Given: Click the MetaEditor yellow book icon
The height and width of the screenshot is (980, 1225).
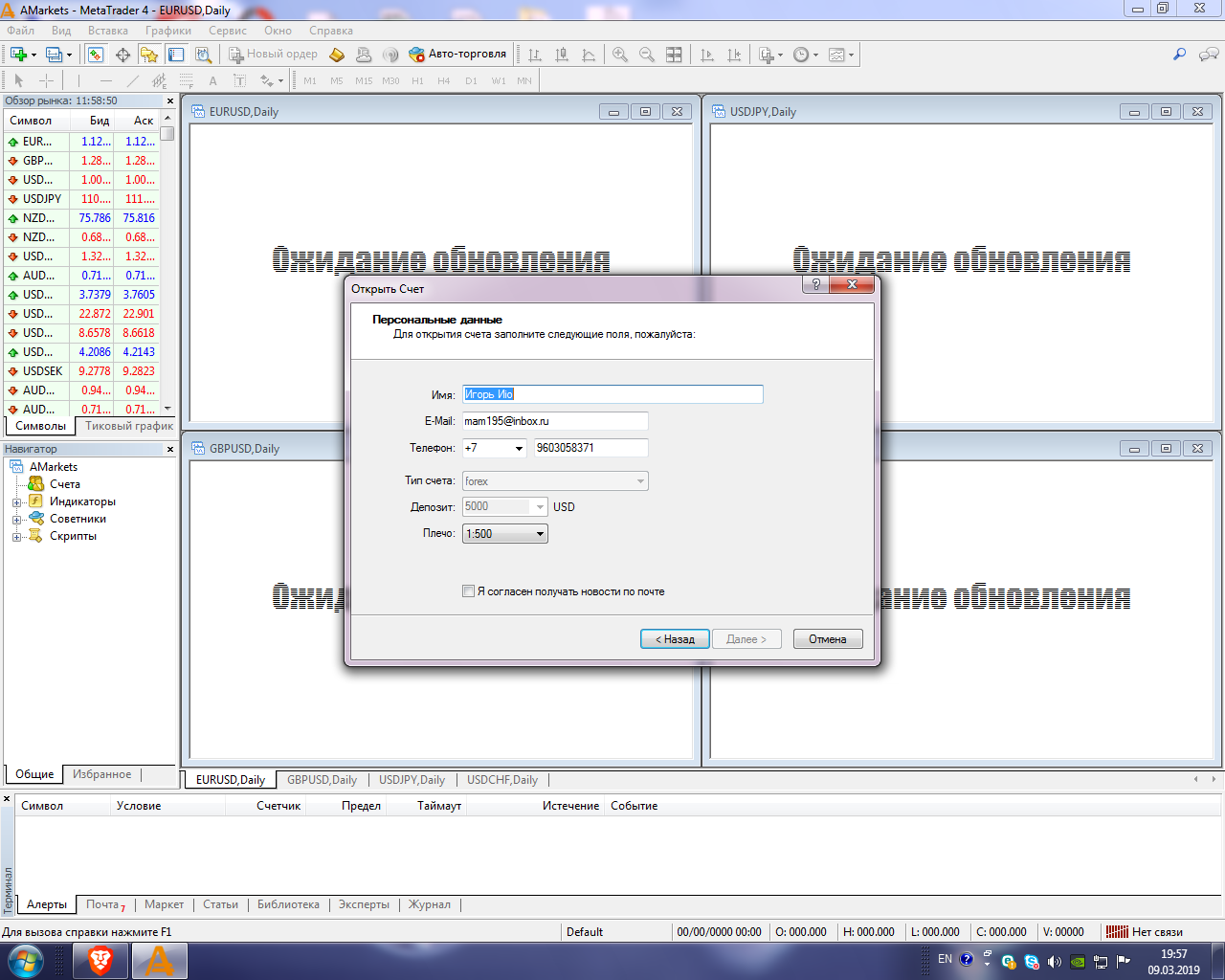Looking at the screenshot, I should point(337,55).
